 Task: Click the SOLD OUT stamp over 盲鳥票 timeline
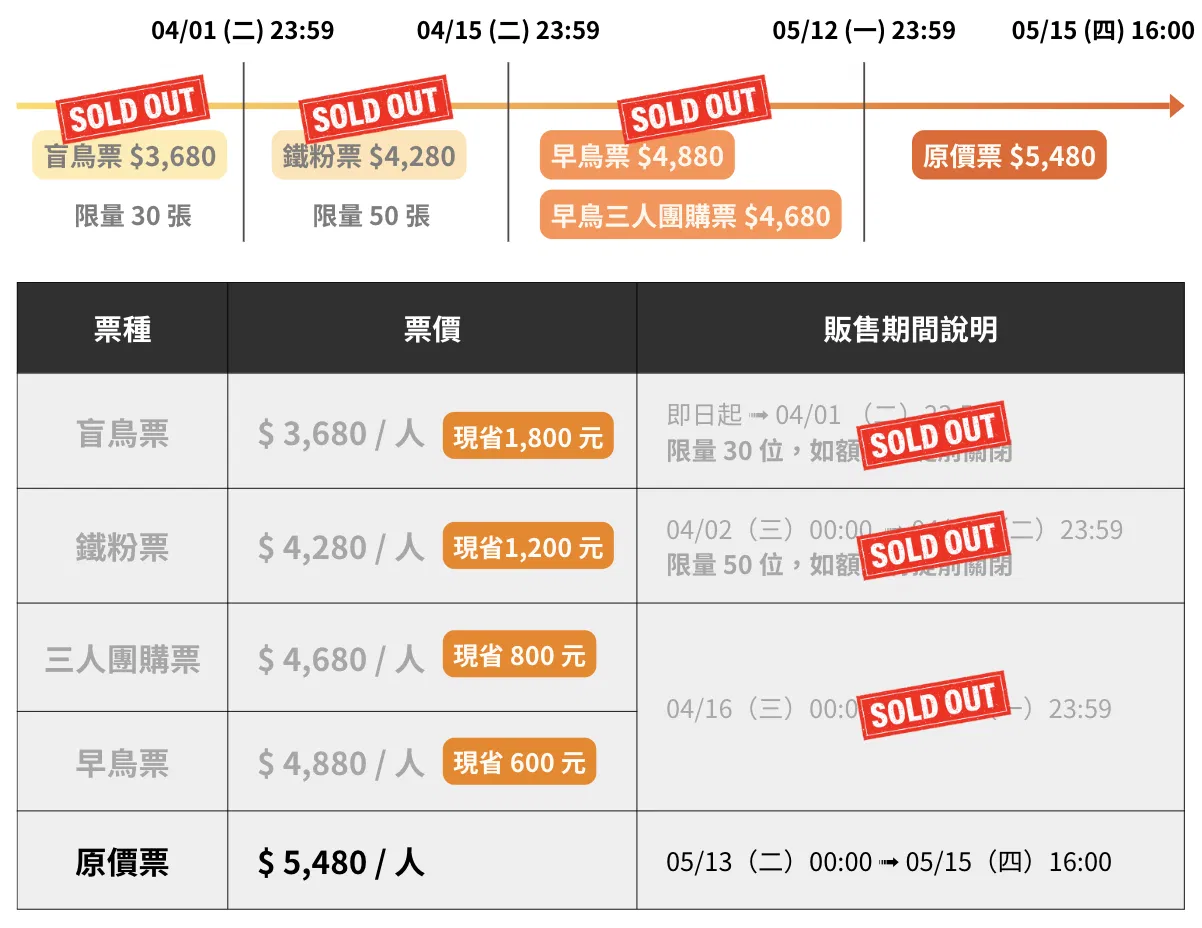tap(132, 109)
